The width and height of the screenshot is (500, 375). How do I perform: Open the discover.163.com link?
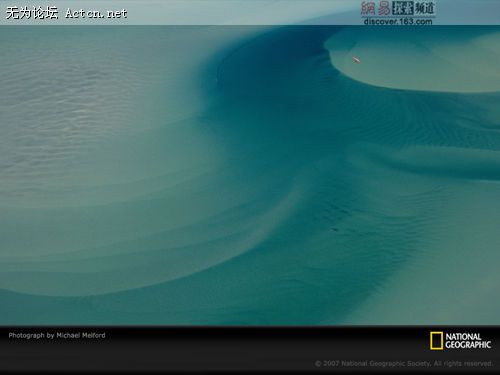tap(398, 21)
